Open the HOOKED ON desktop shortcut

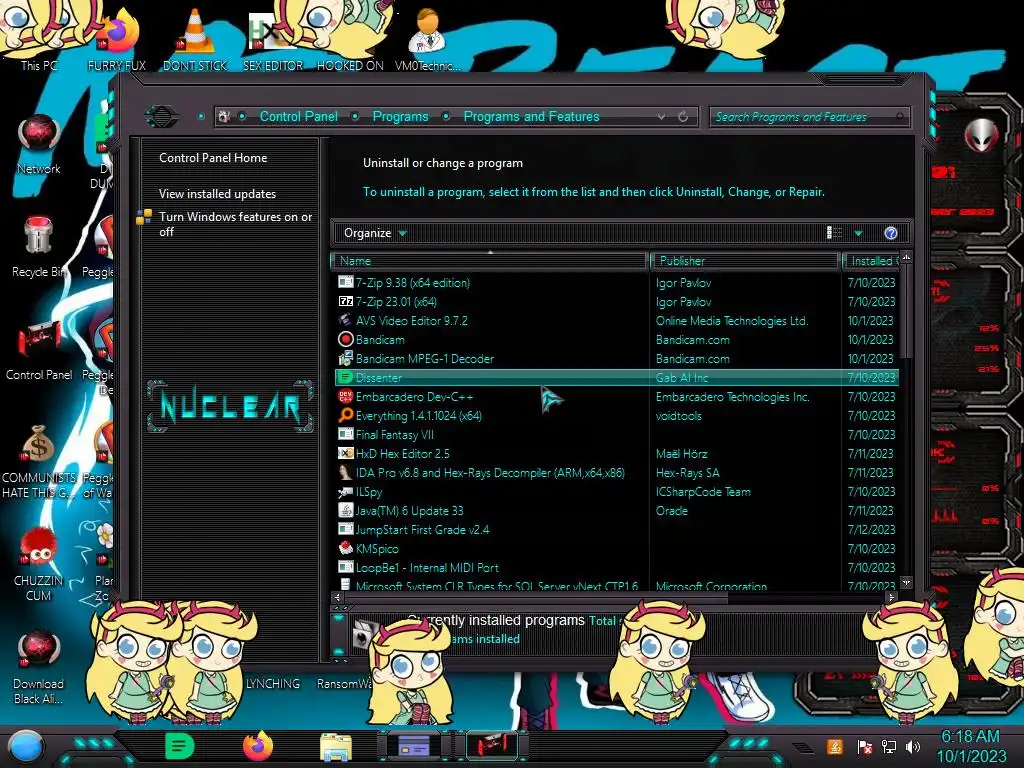coord(350,39)
